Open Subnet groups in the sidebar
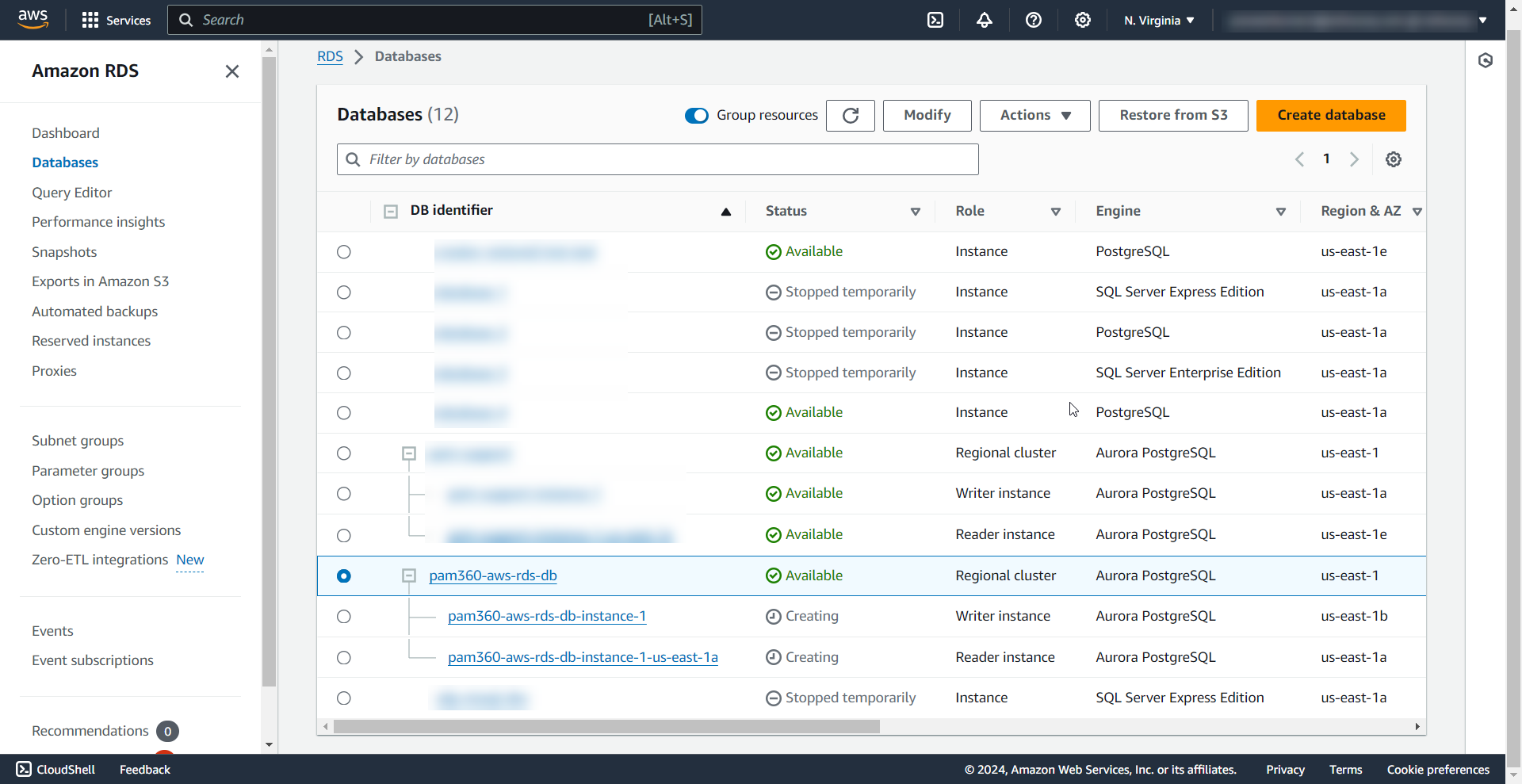The height and width of the screenshot is (784, 1522). [x=78, y=441]
